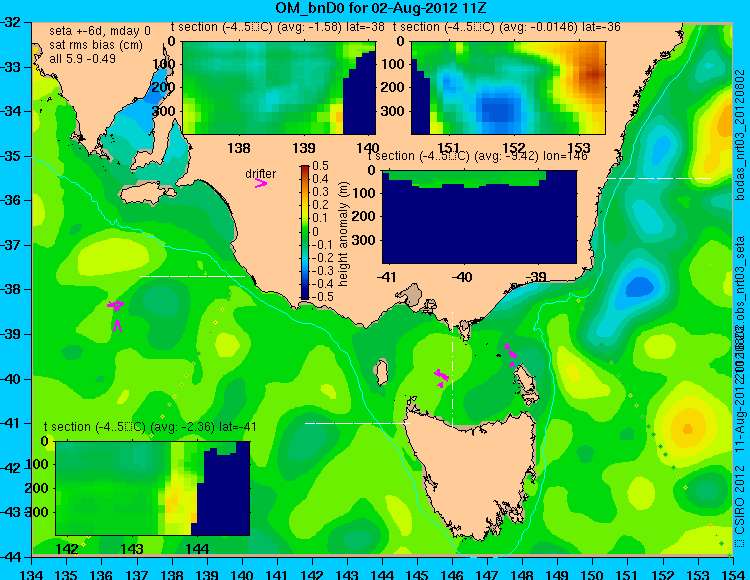Click the magenta drifter arrow symbol in legend
Image resolution: width=750 pixels, height=580 pixels.
261,183
